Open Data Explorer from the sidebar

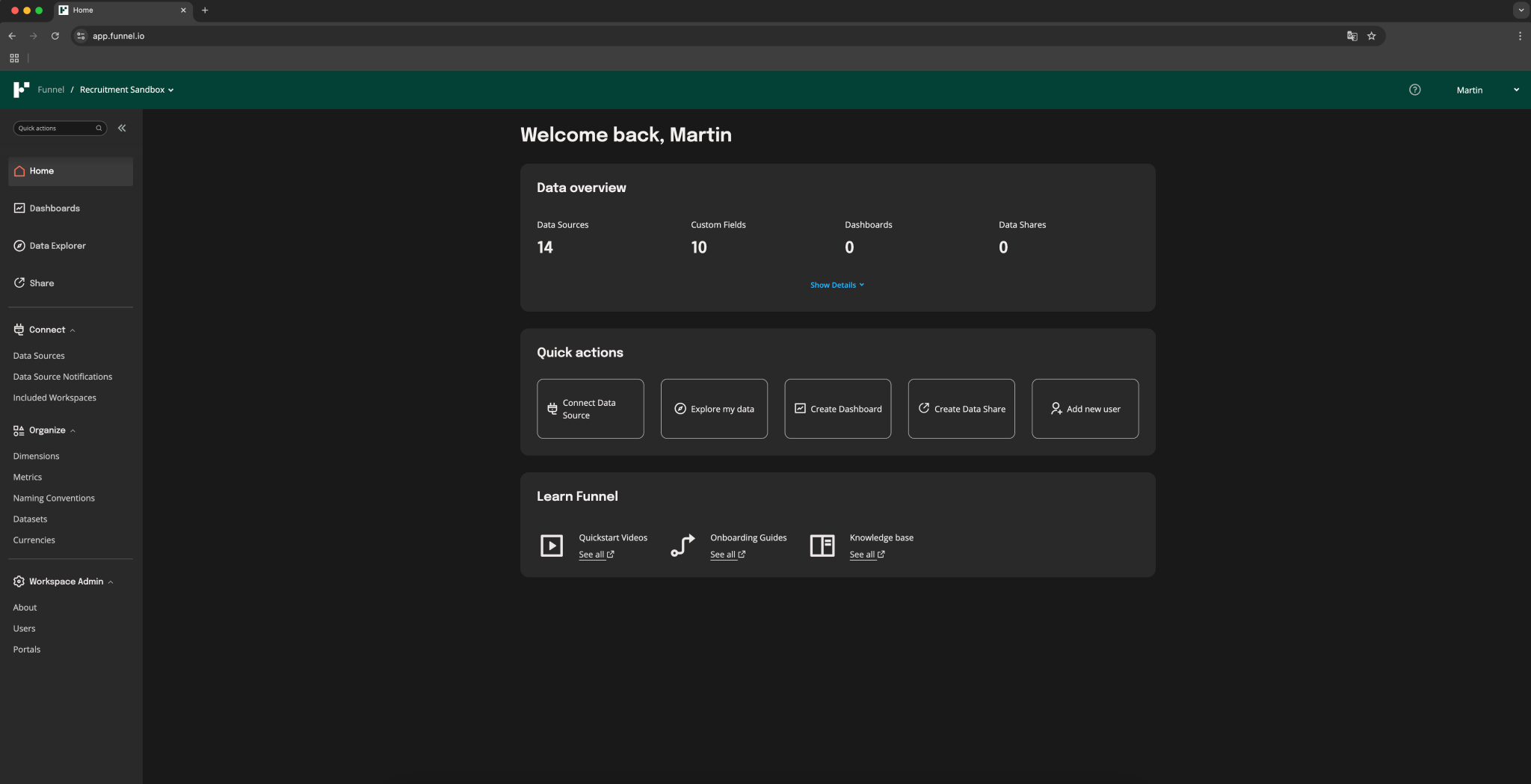tap(58, 246)
